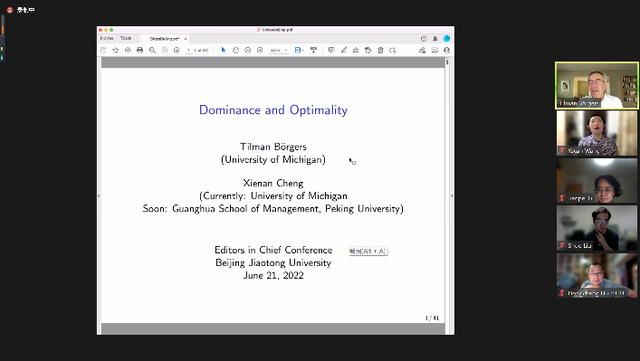Select Tilman Börgers video thumbnail
The height and width of the screenshot is (361, 640).
[x=597, y=85]
